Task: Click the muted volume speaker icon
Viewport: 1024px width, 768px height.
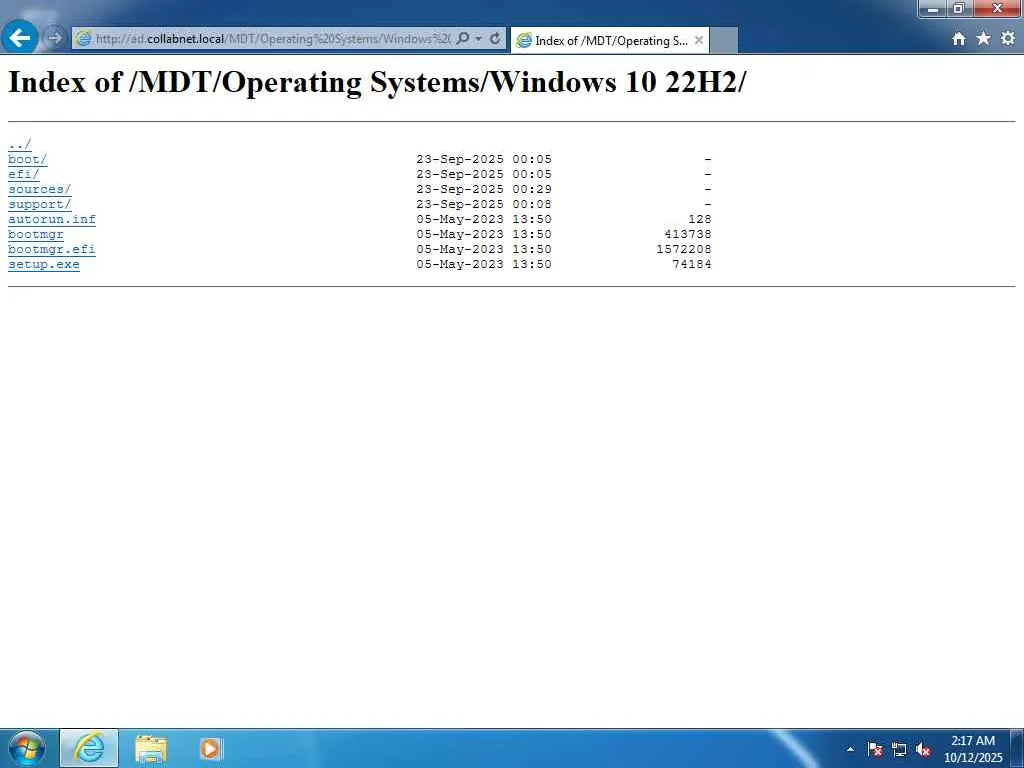Action: coord(923,749)
